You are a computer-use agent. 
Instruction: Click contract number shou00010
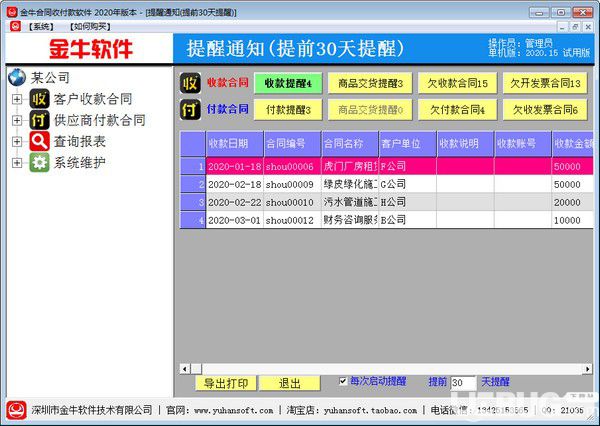click(292, 202)
